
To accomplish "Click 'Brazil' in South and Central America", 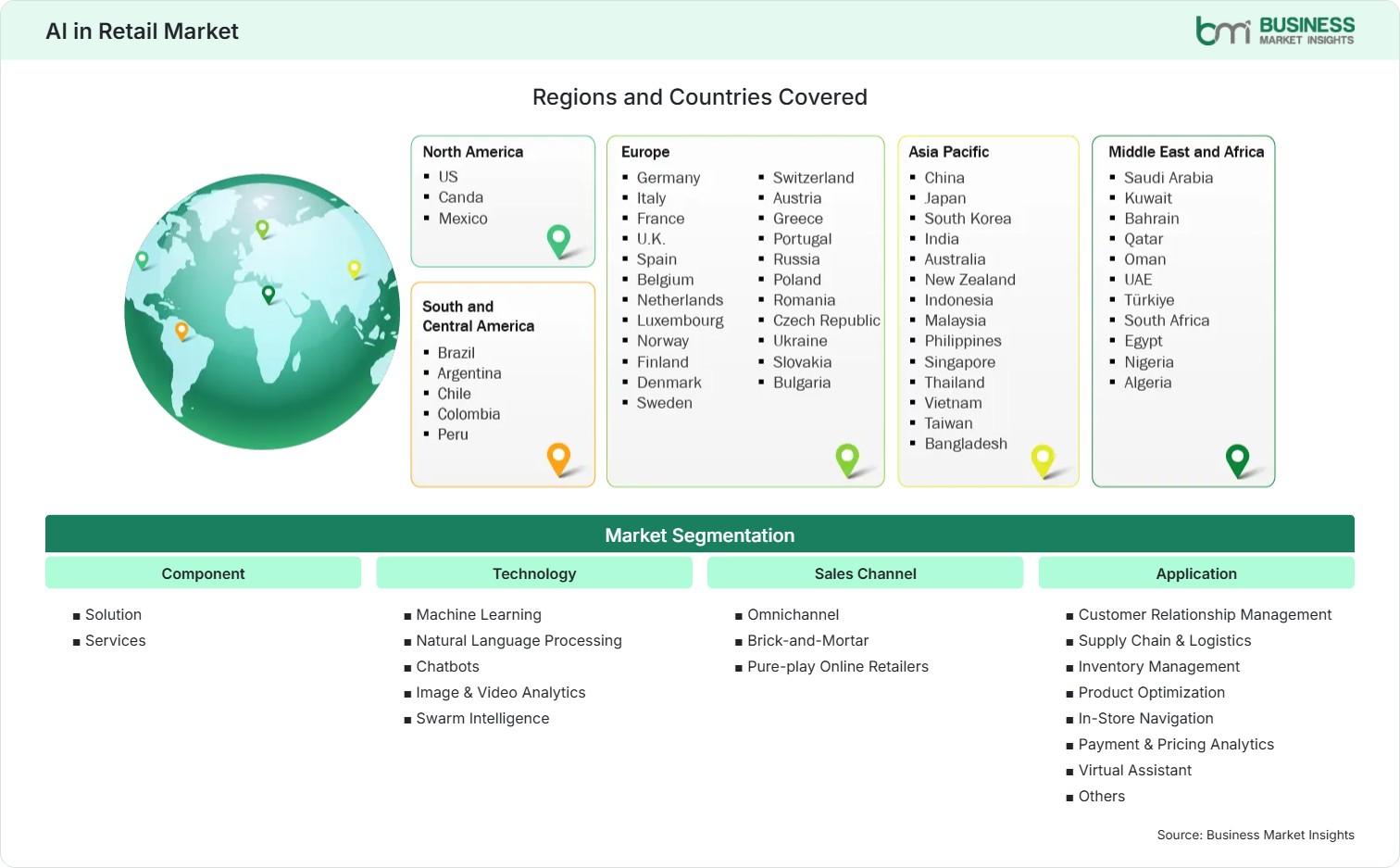I will point(456,353).
